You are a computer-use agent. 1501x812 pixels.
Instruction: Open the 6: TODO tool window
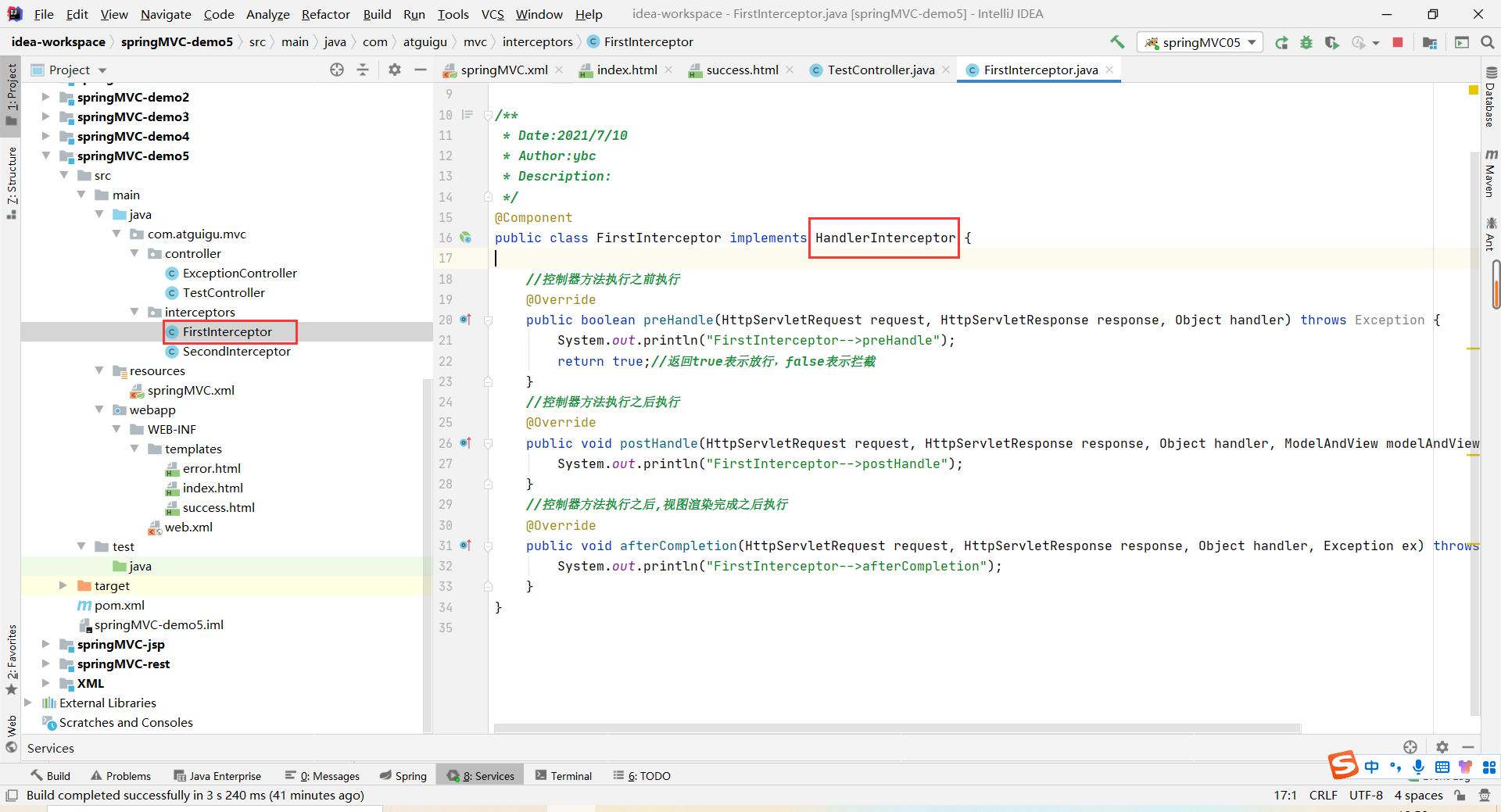click(x=642, y=775)
